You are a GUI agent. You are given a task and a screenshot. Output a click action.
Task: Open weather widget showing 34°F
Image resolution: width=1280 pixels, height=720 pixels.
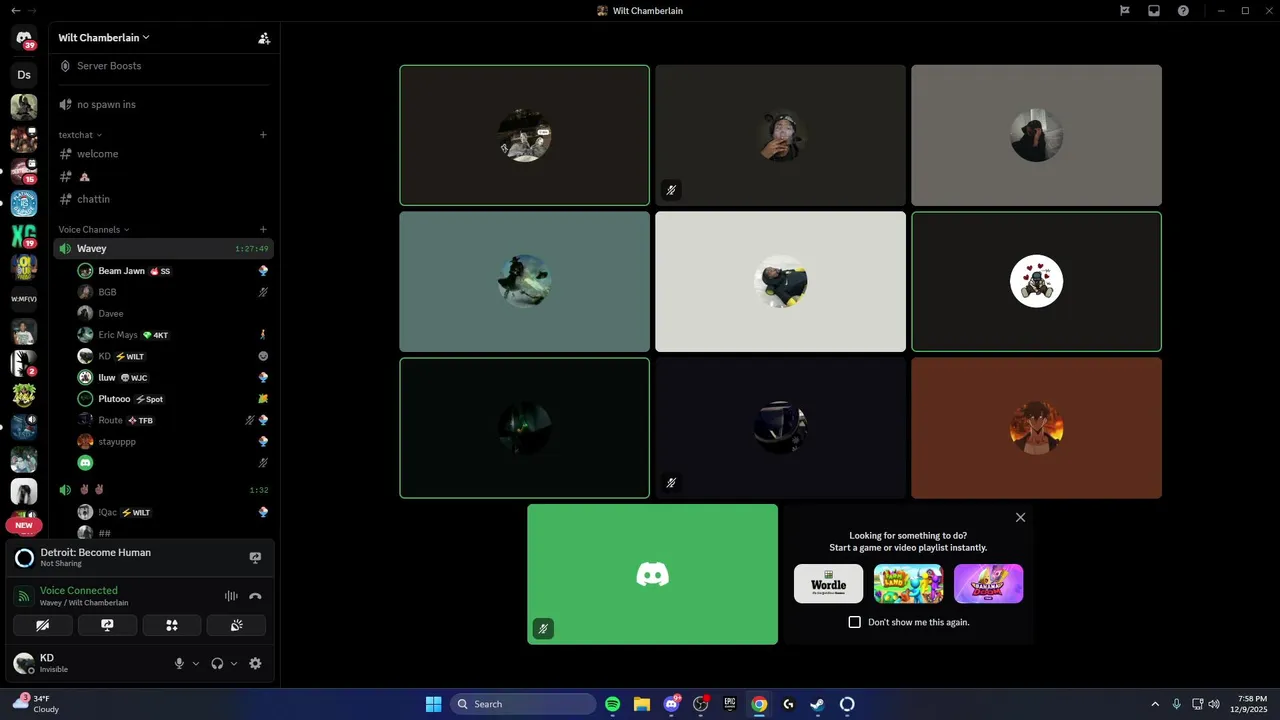pos(37,704)
